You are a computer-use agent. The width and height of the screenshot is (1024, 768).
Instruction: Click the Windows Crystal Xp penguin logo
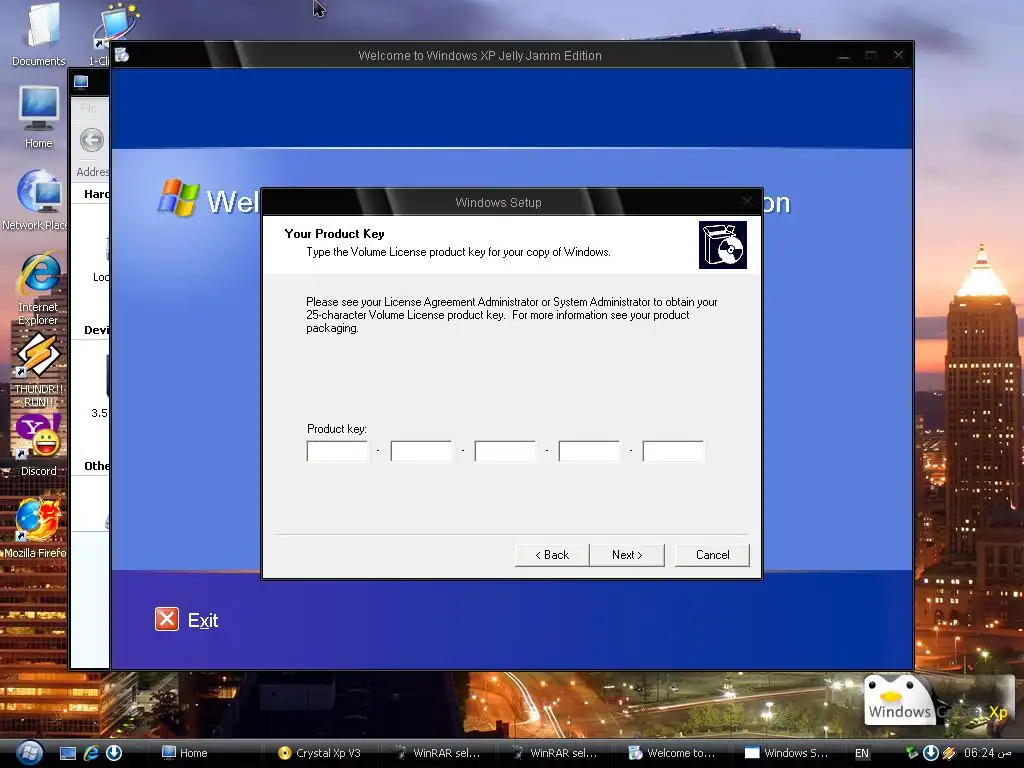pos(937,700)
